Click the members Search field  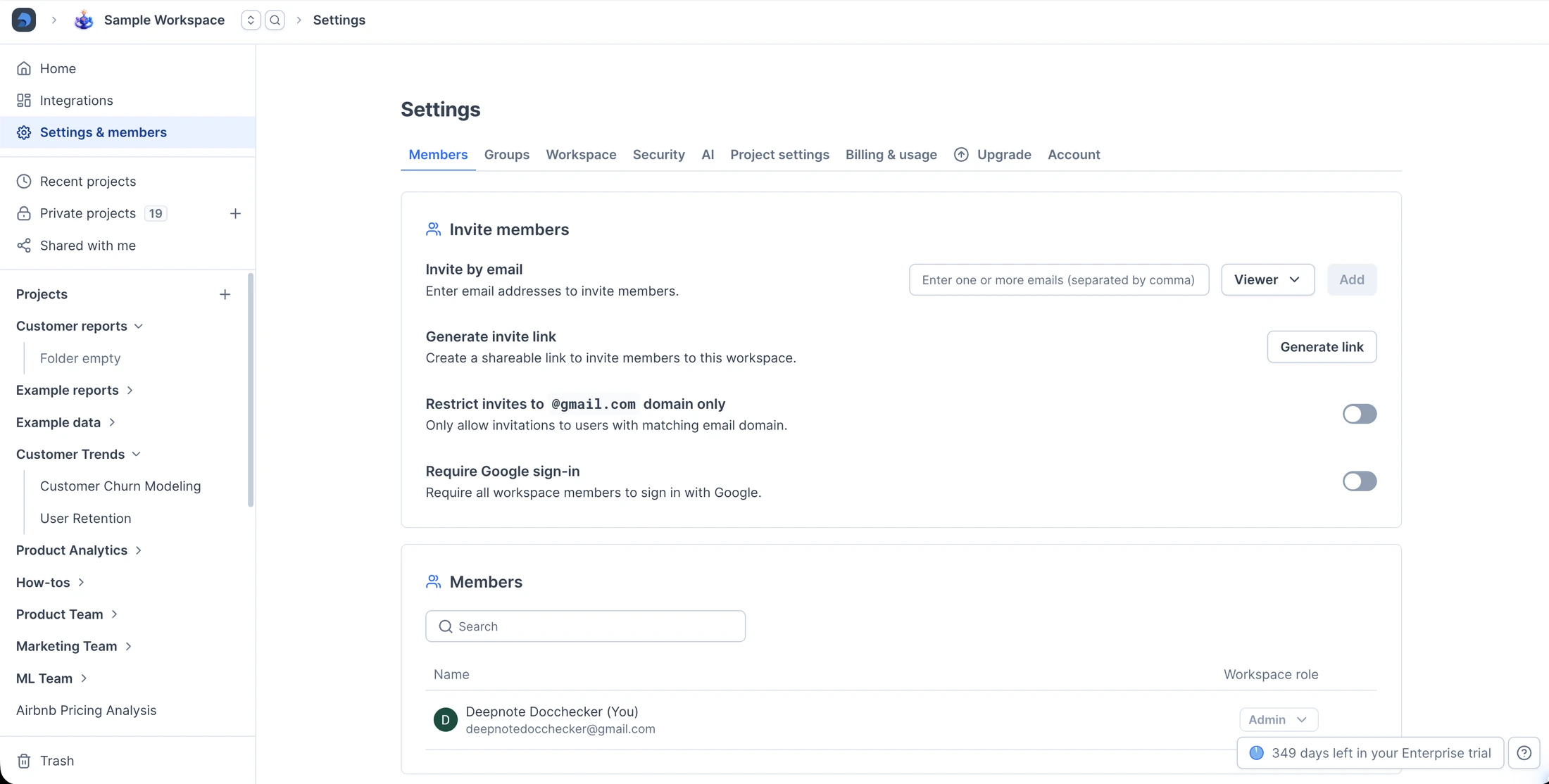[x=585, y=626]
